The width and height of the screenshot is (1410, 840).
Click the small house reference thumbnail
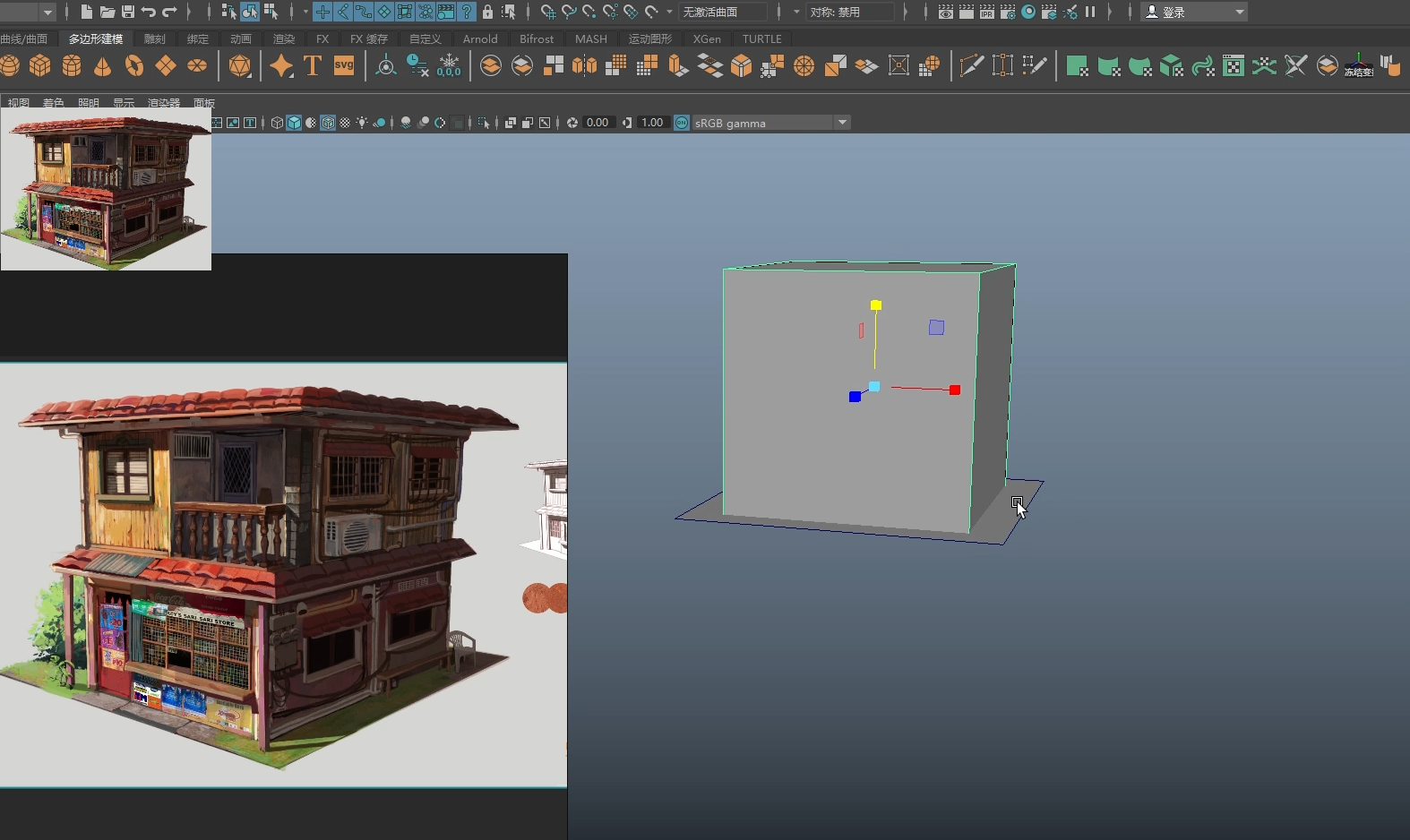point(106,190)
